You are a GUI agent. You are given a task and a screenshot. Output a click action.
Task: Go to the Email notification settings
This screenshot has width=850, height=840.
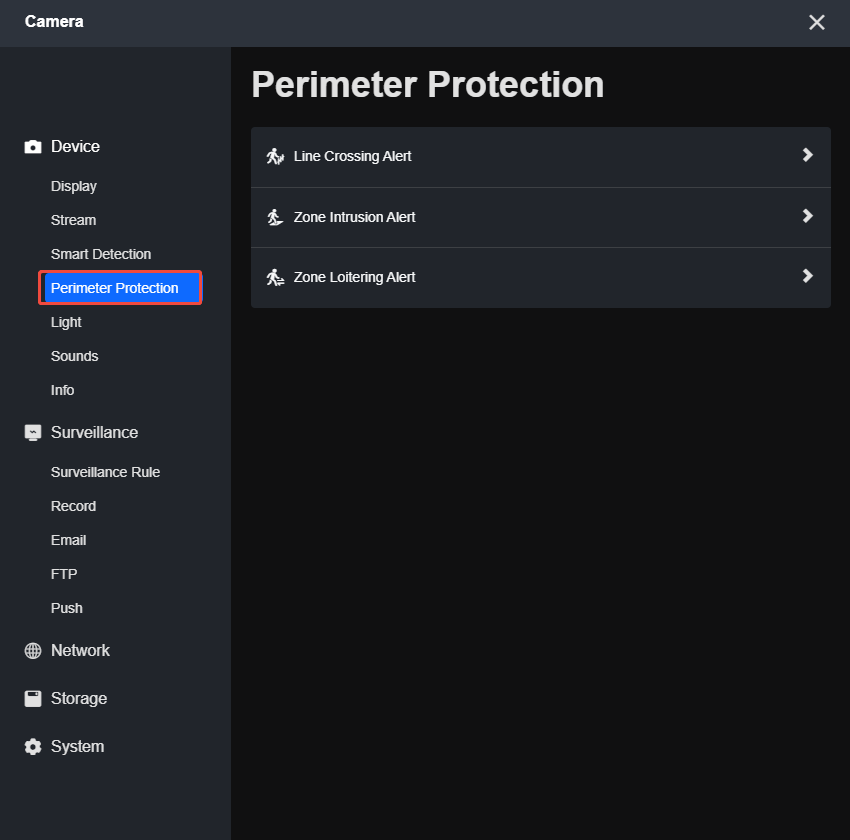68,540
